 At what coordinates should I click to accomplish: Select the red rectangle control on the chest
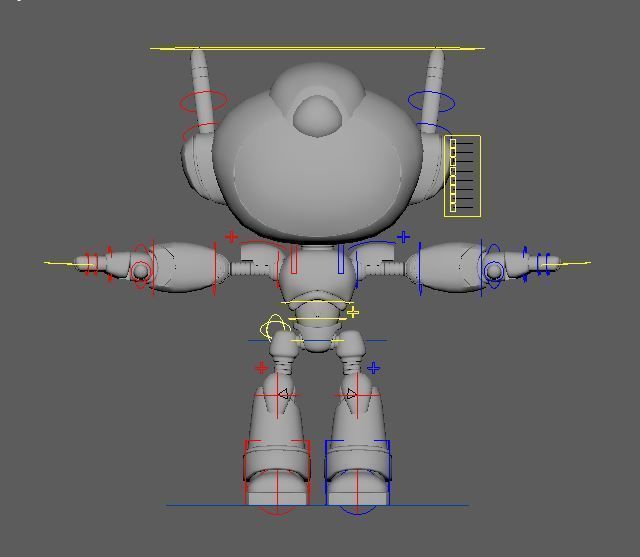pyautogui.click(x=294, y=260)
